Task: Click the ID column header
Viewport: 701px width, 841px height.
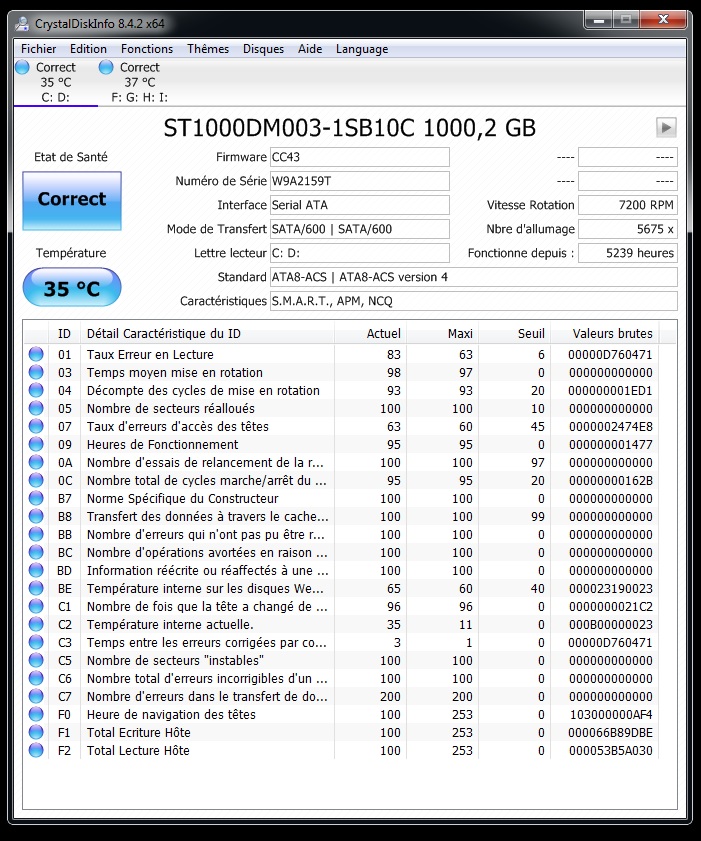Action: tap(64, 334)
